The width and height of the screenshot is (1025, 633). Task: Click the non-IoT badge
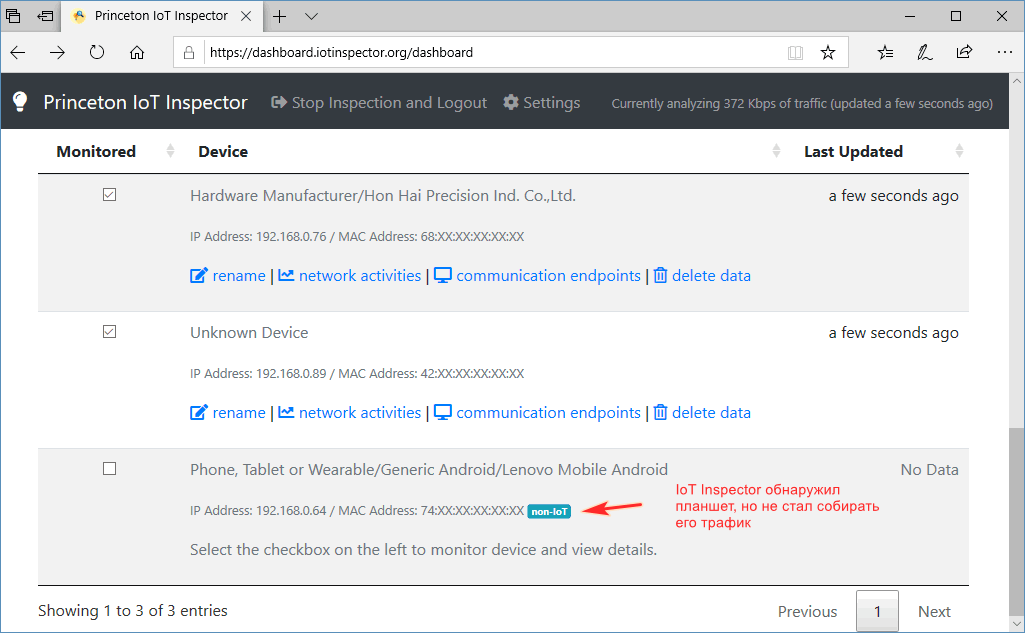click(x=549, y=511)
